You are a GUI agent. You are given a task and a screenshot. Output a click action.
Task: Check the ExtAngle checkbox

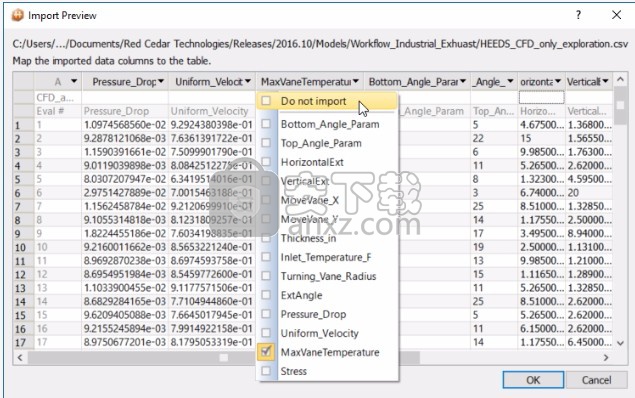pos(266,295)
